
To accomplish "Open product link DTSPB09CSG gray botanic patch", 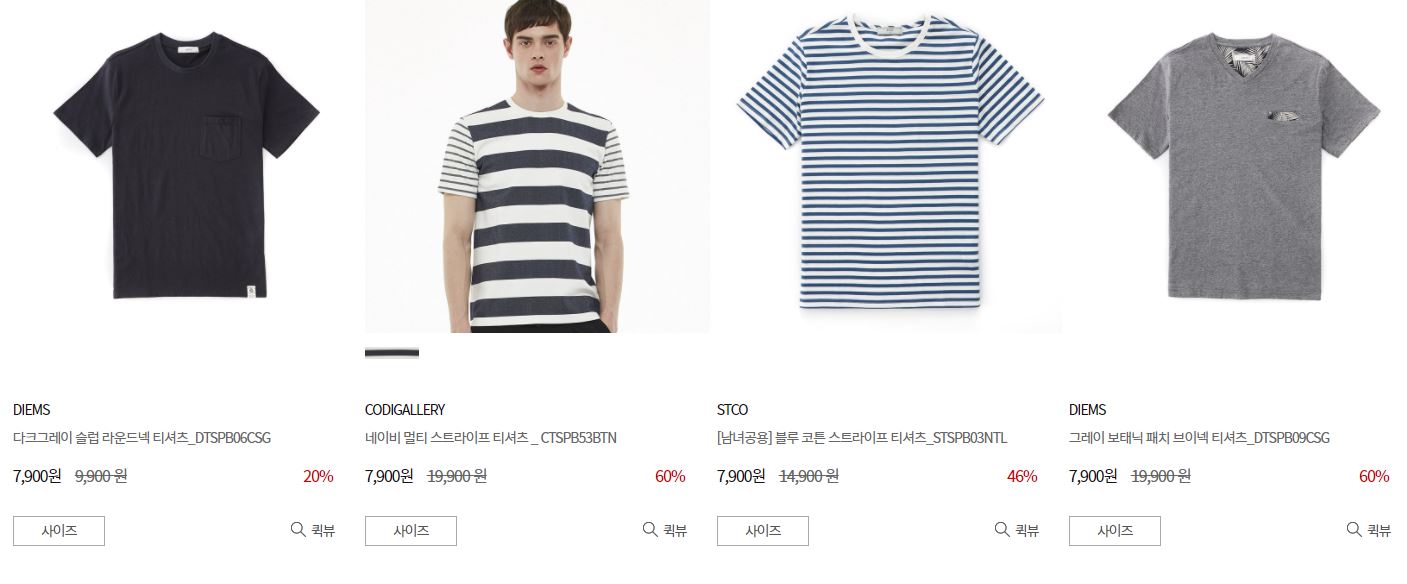I will click(x=1199, y=438).
